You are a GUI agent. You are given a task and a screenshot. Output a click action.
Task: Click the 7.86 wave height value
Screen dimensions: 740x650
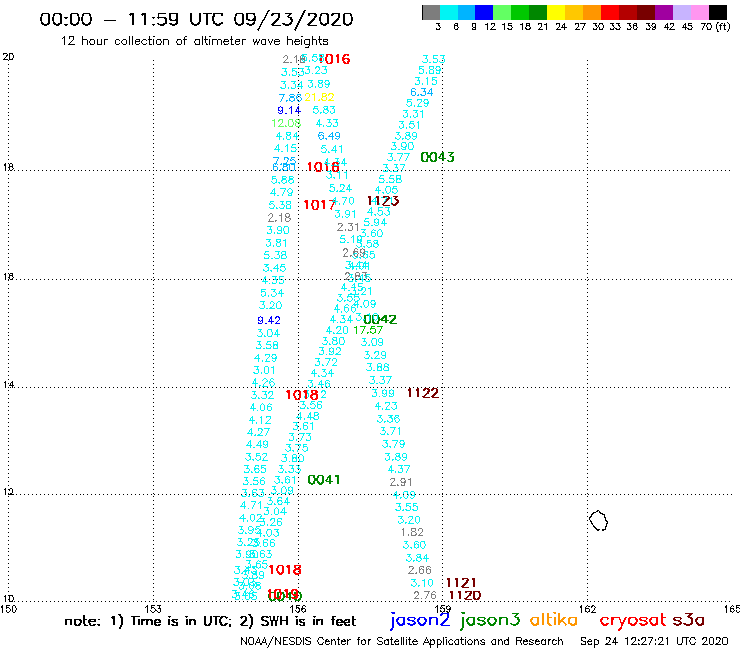click(290, 98)
